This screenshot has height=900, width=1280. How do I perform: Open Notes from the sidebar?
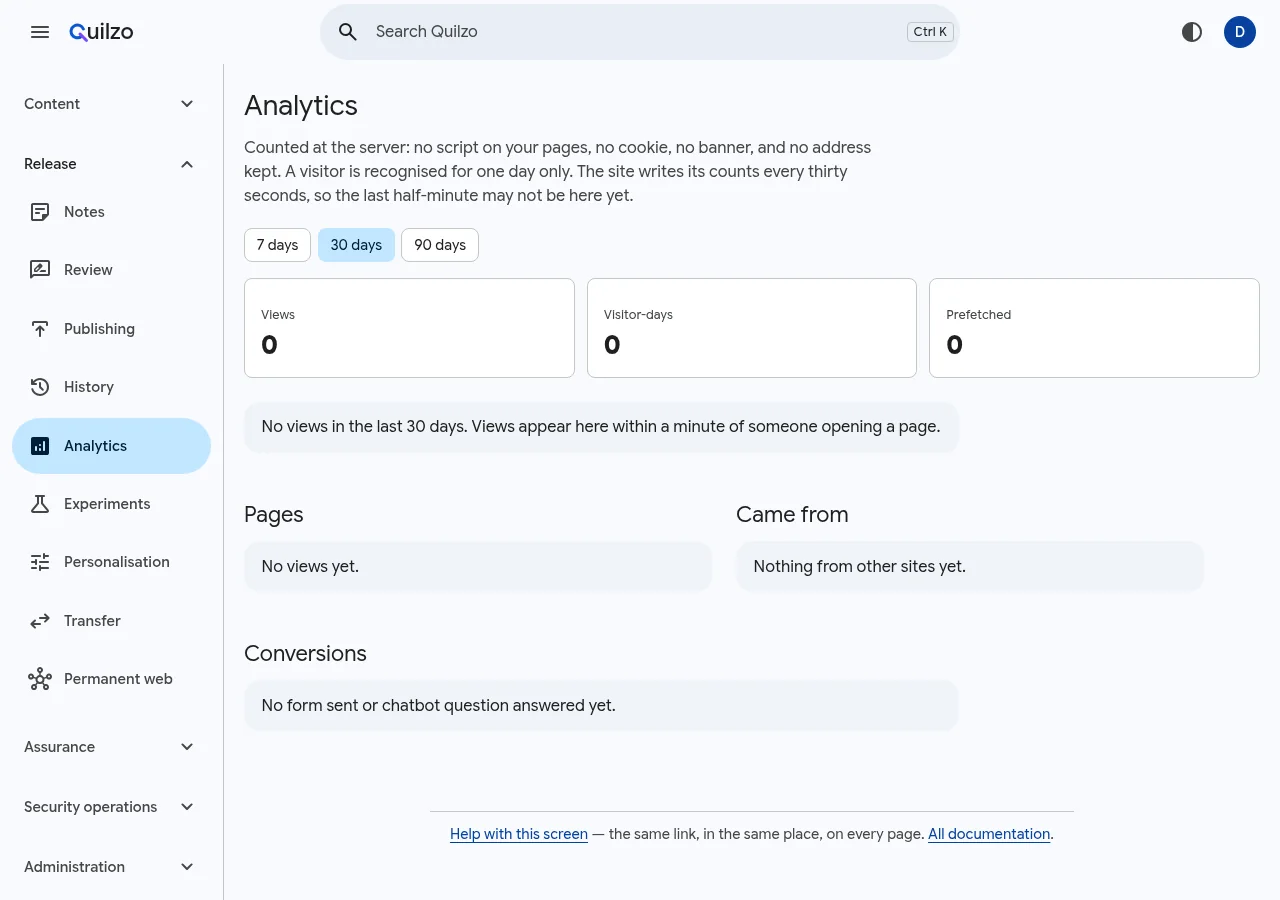111,212
